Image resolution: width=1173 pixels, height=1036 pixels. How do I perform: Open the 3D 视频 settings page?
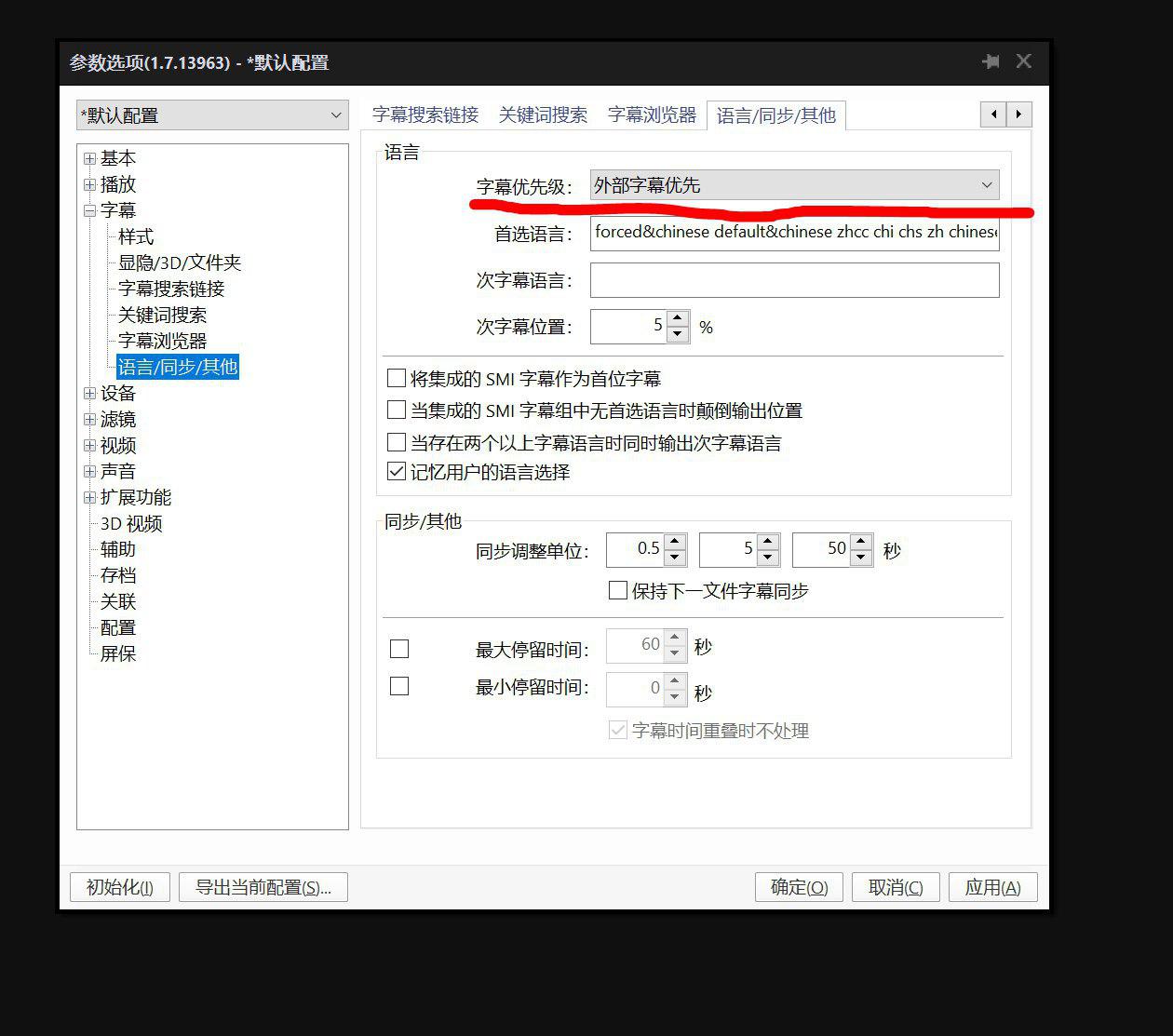pos(131,523)
